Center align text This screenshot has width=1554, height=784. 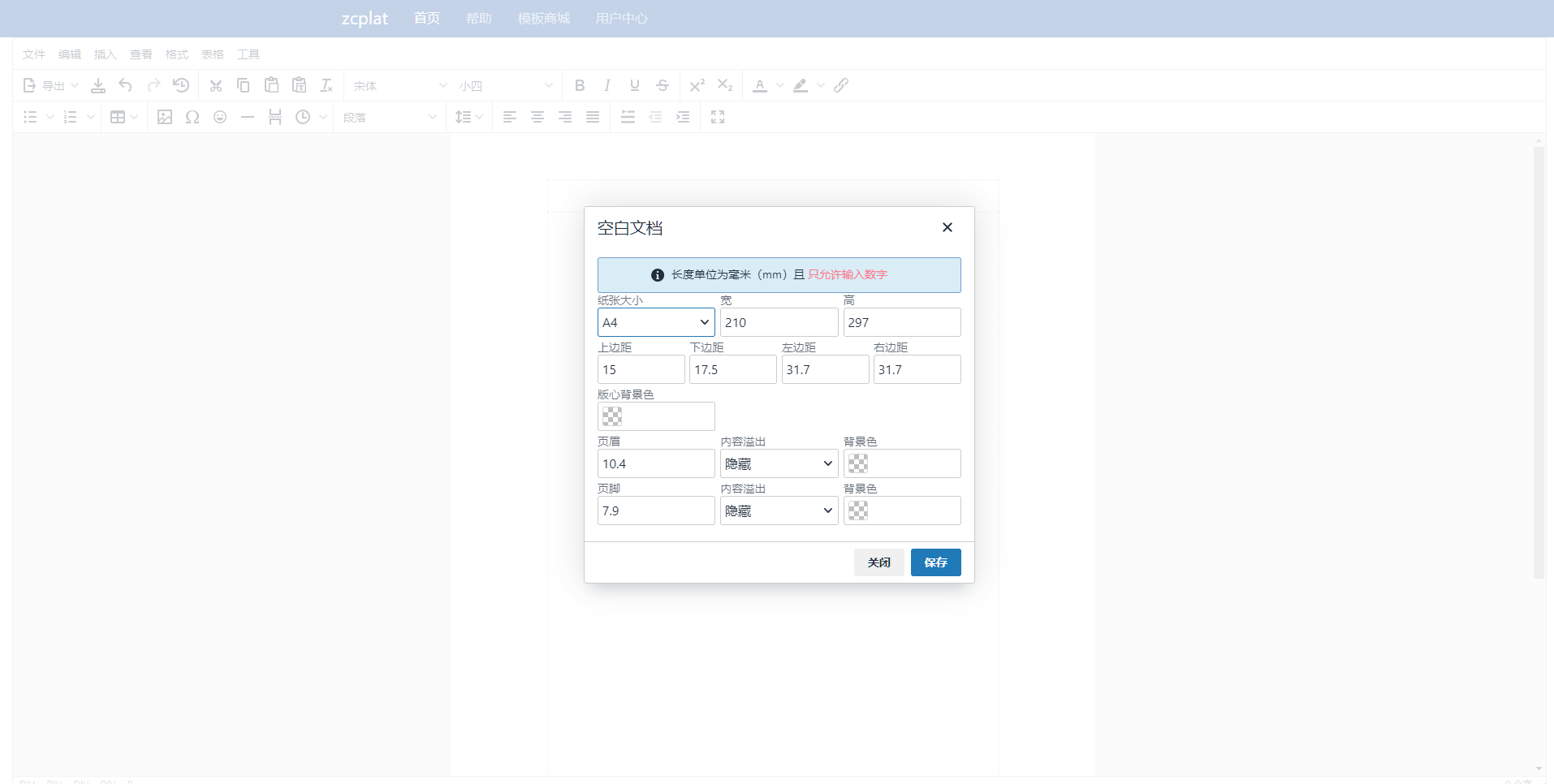pyautogui.click(x=537, y=117)
